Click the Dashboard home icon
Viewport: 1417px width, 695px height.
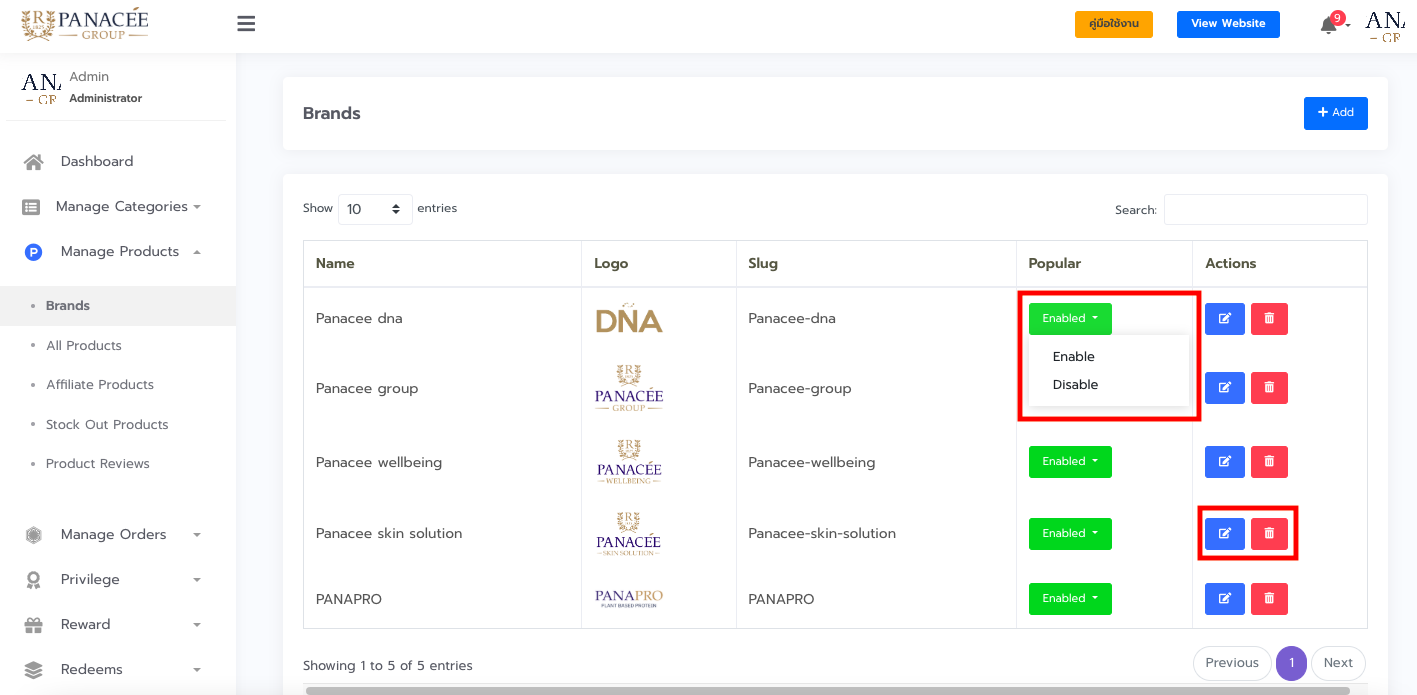[x=34, y=162]
